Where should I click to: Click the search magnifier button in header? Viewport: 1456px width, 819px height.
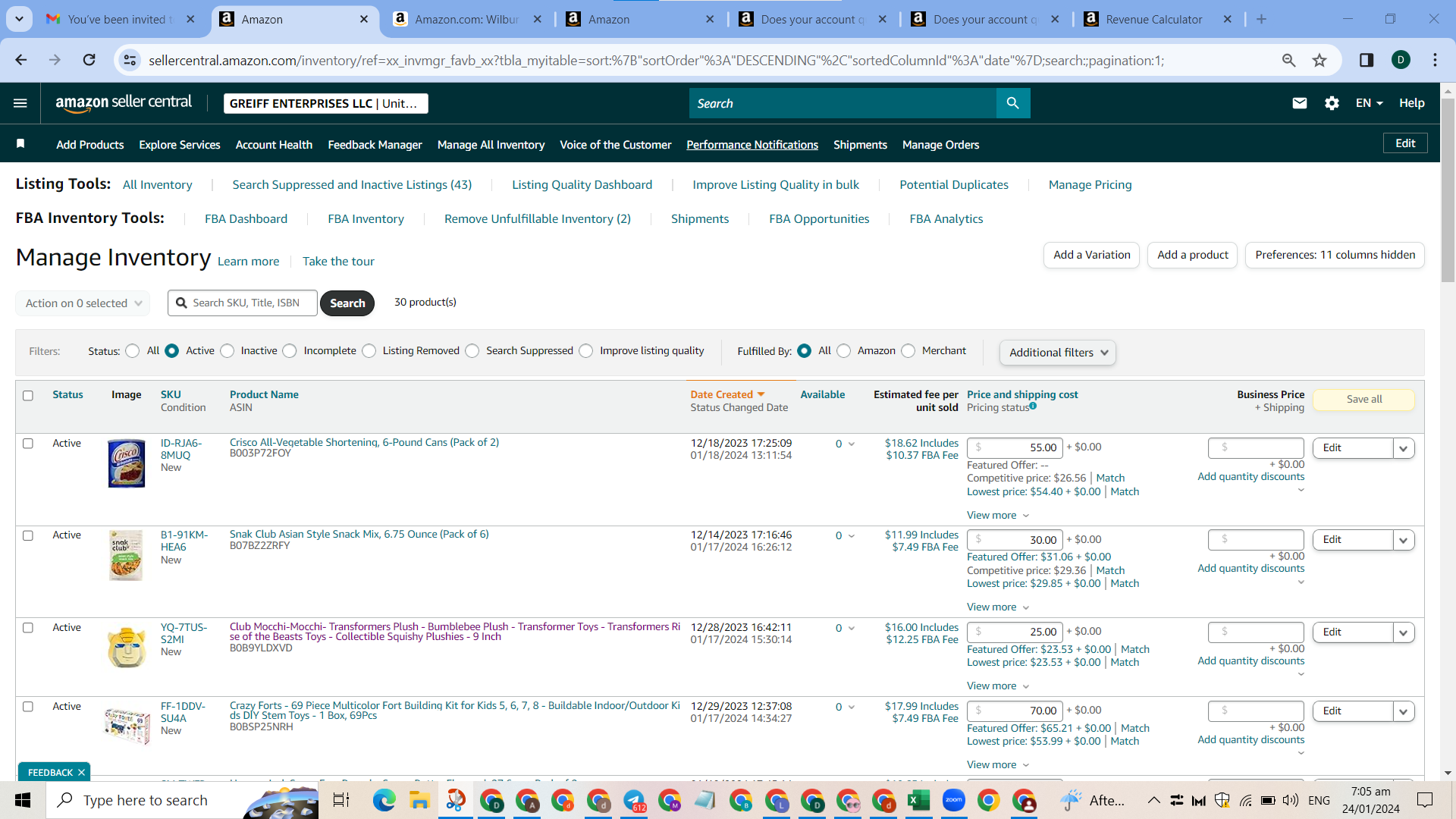[x=1013, y=103]
